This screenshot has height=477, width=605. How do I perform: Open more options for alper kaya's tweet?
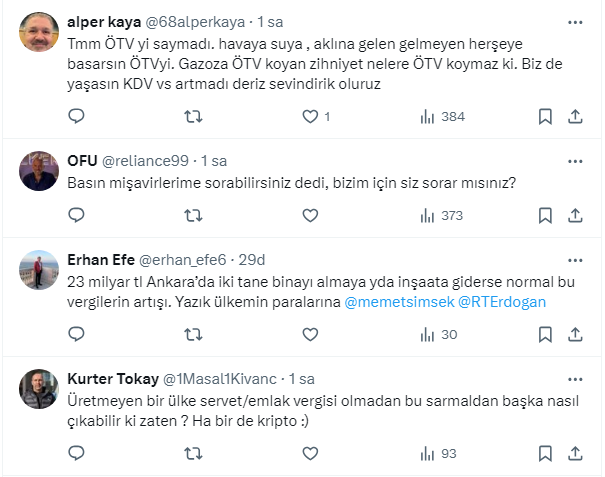577,21
